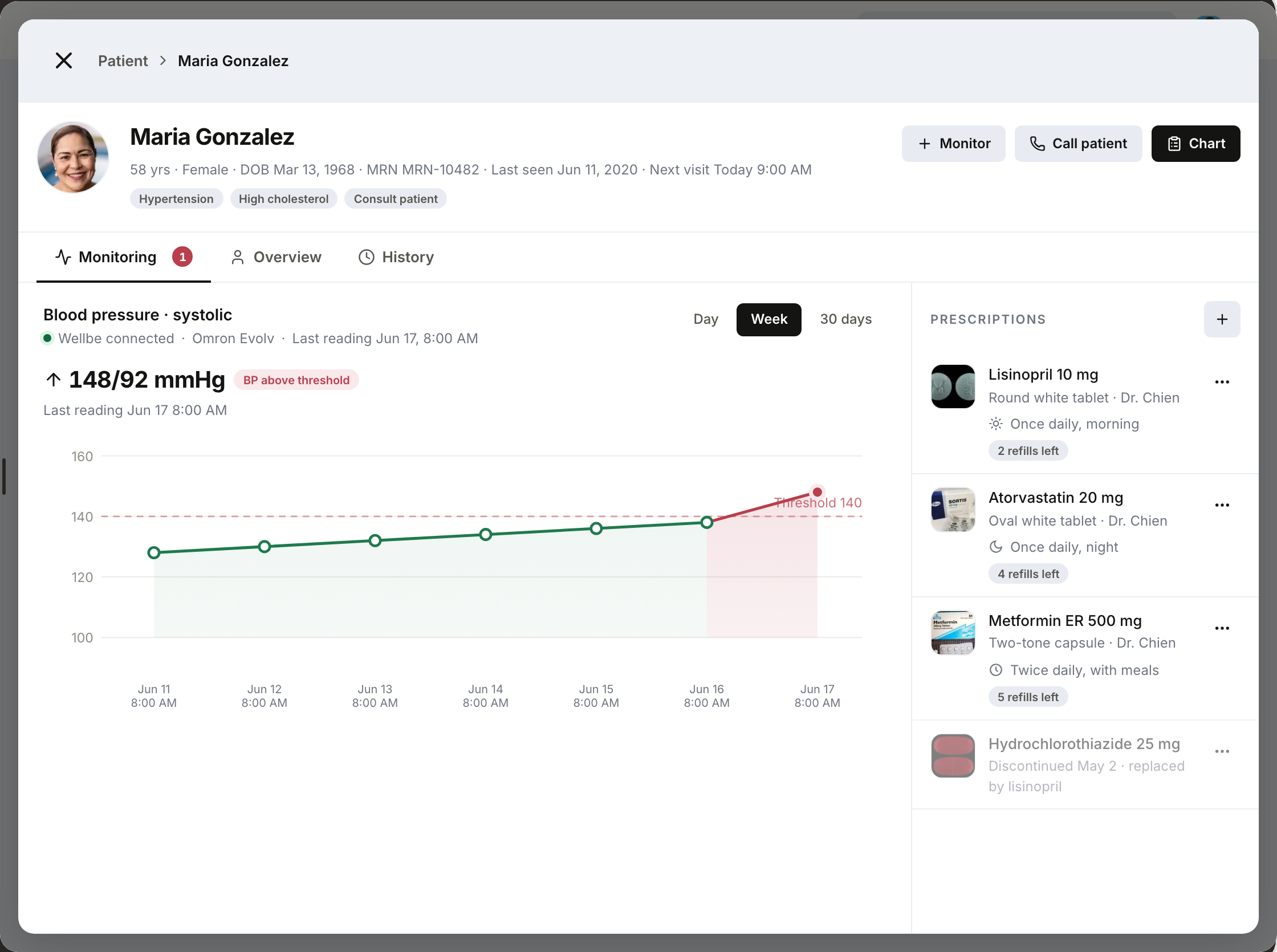Select the Week time range
The height and width of the screenshot is (952, 1277).
(768, 319)
